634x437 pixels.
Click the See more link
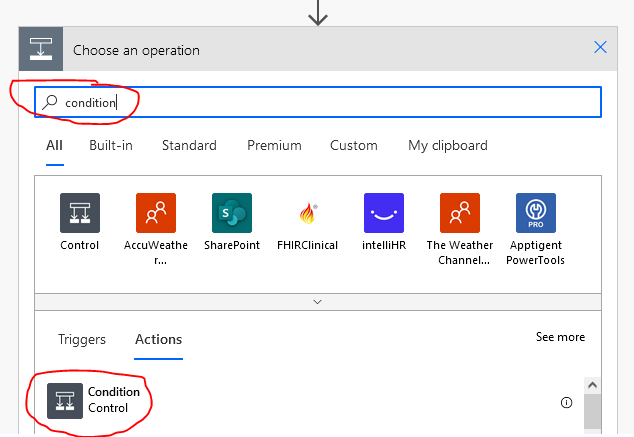(x=560, y=337)
